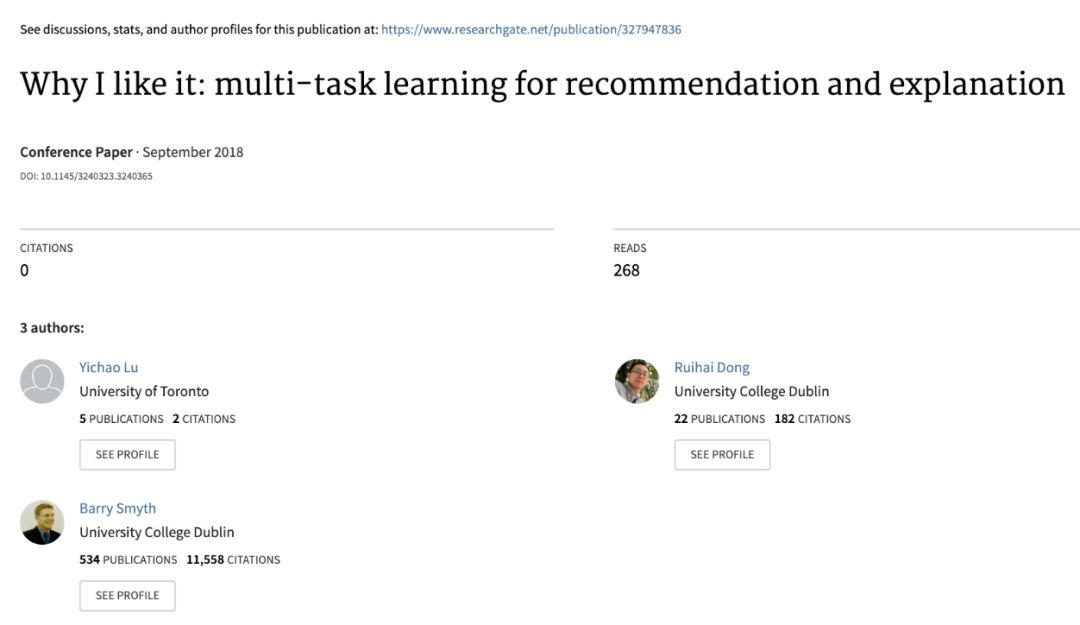The height and width of the screenshot is (625, 1080).
Task: Click Barry Smyth's 534 publications stat
Action: (x=128, y=560)
